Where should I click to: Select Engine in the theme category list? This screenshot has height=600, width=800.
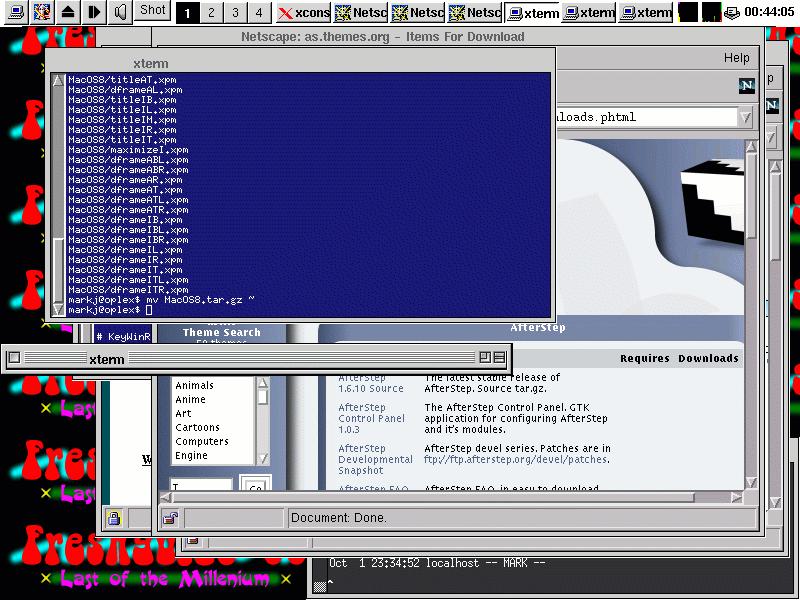pos(191,456)
